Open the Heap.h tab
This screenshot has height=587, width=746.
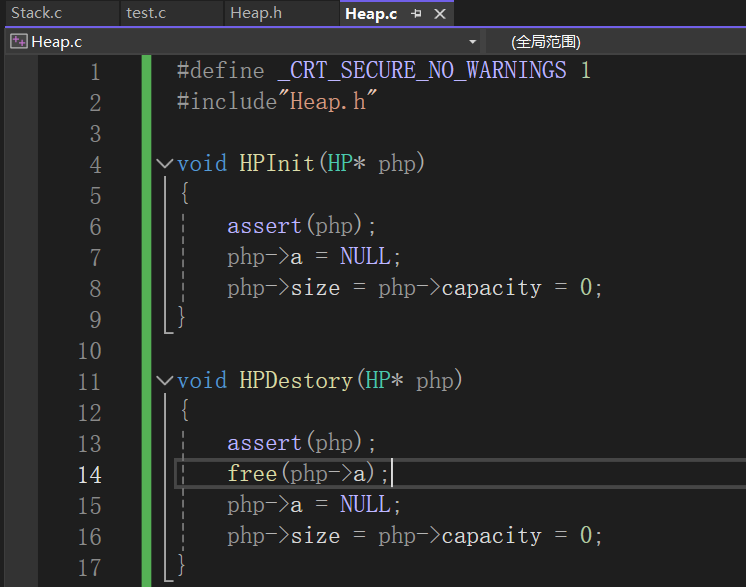[256, 13]
